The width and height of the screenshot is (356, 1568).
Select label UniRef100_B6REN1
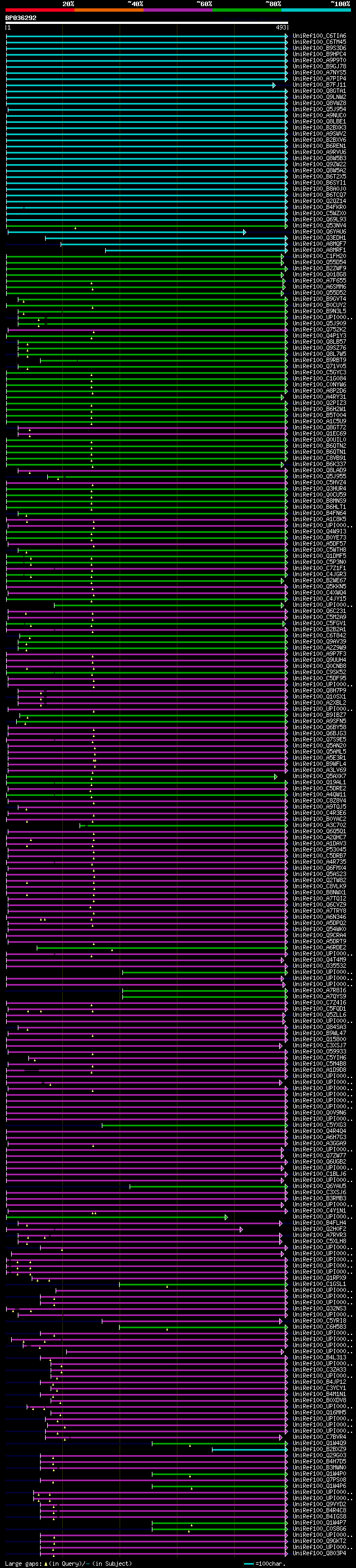point(319,146)
